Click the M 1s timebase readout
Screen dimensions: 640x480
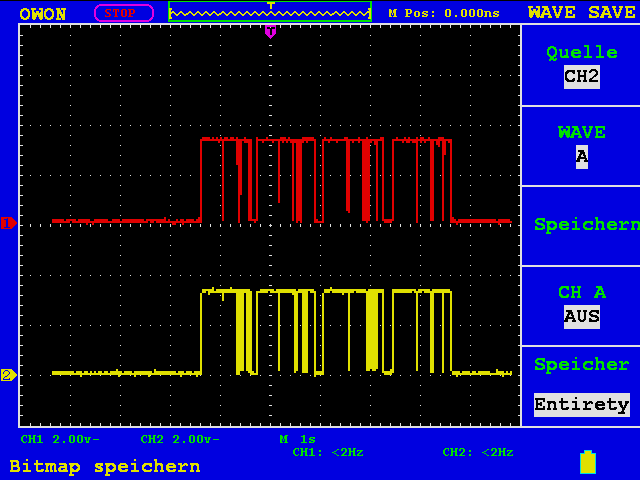pyautogui.click(x=298, y=439)
